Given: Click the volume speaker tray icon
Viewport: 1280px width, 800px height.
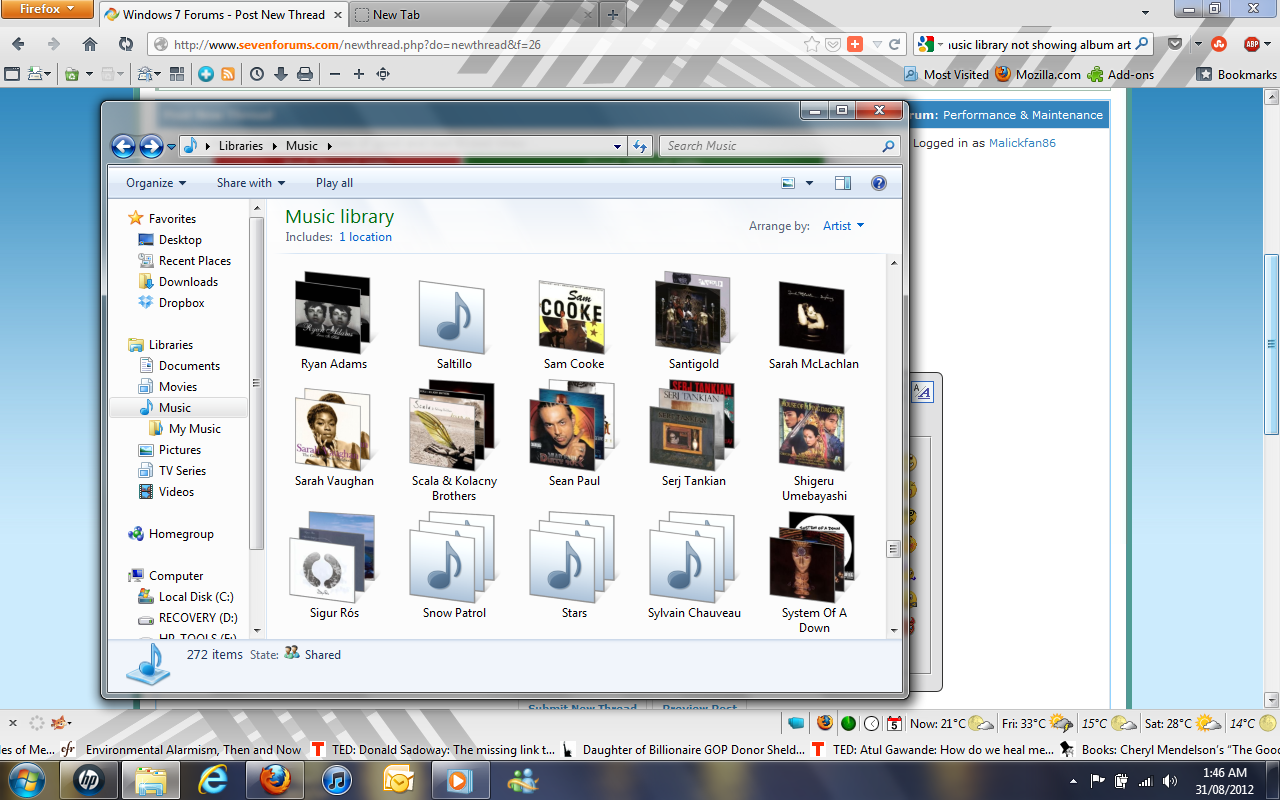Looking at the screenshot, I should [1170, 781].
